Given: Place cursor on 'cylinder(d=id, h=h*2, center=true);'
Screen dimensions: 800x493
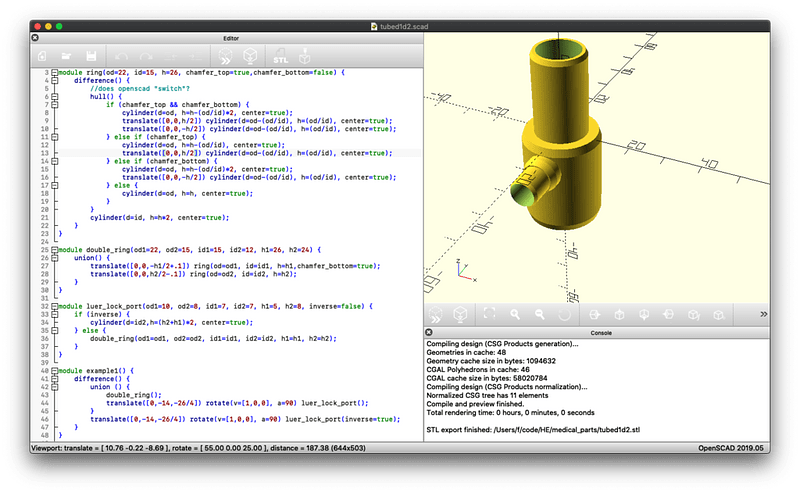Looking at the screenshot, I should point(160,217).
